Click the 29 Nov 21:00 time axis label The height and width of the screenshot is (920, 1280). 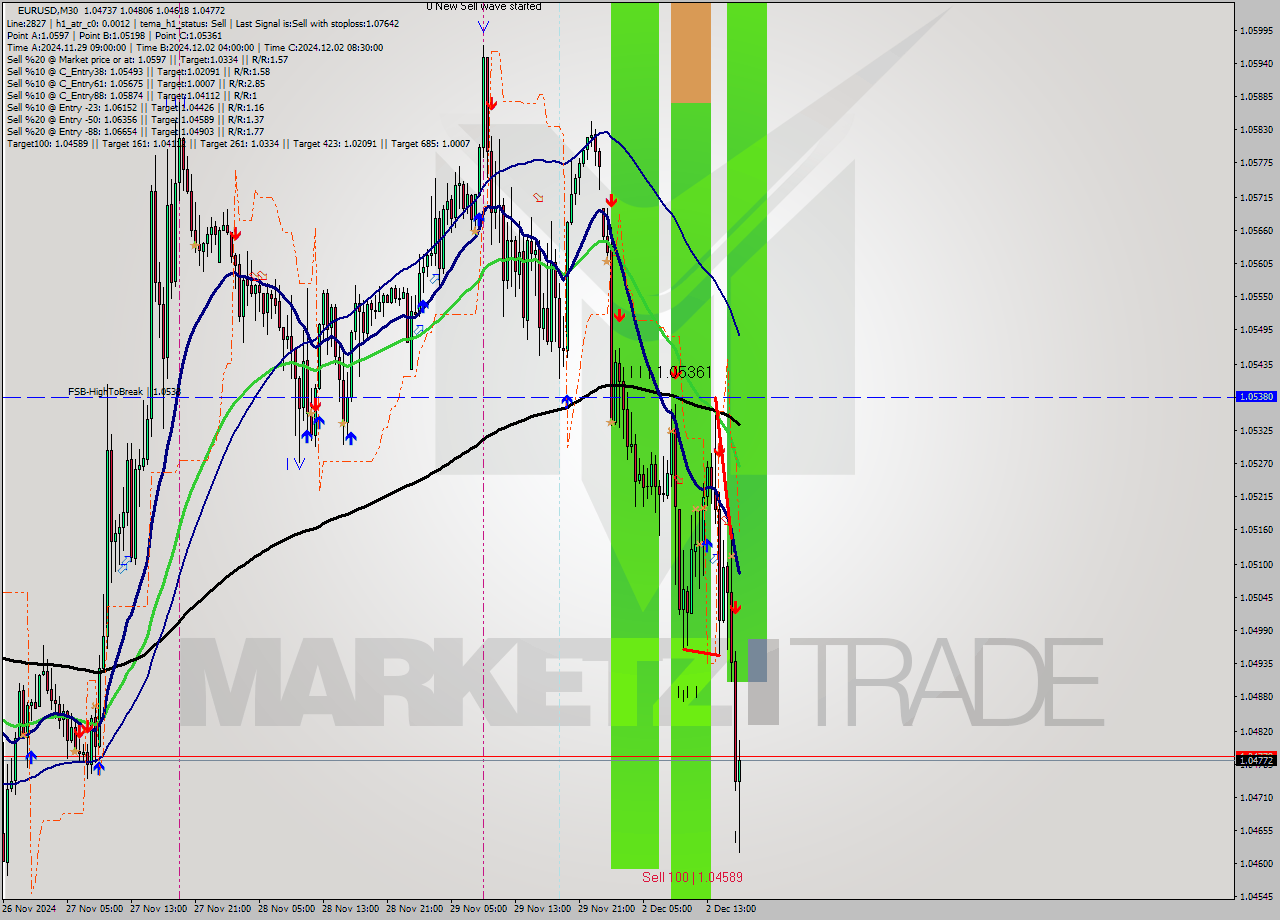[x=606, y=909]
